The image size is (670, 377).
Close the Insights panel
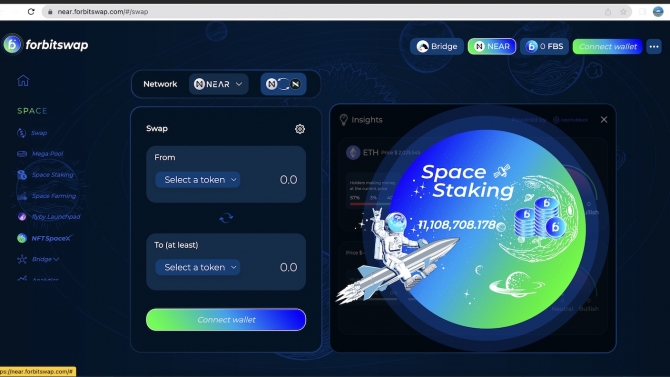pos(604,120)
